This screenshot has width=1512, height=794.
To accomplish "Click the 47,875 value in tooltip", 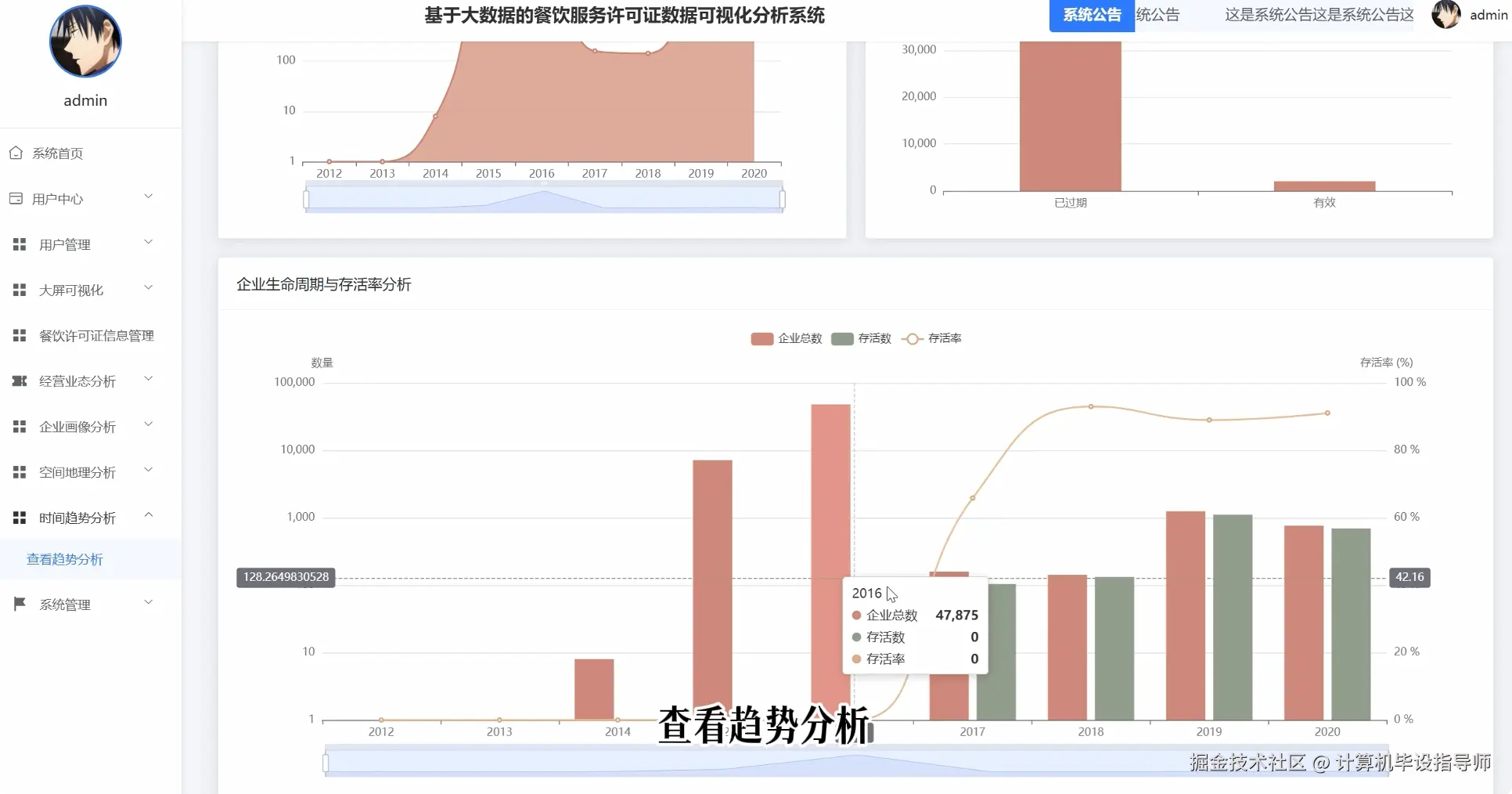I will [956, 615].
